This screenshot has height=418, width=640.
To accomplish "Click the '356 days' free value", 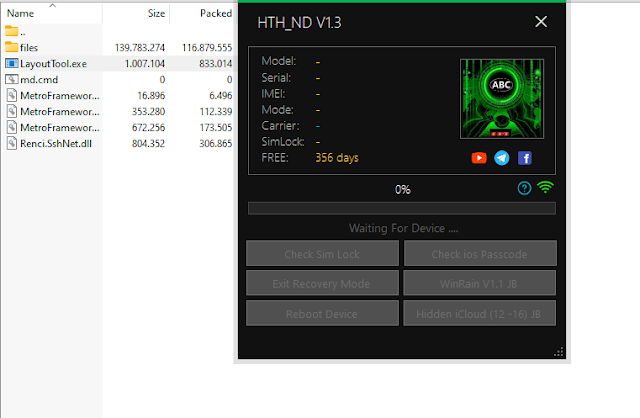I will click(337, 158).
